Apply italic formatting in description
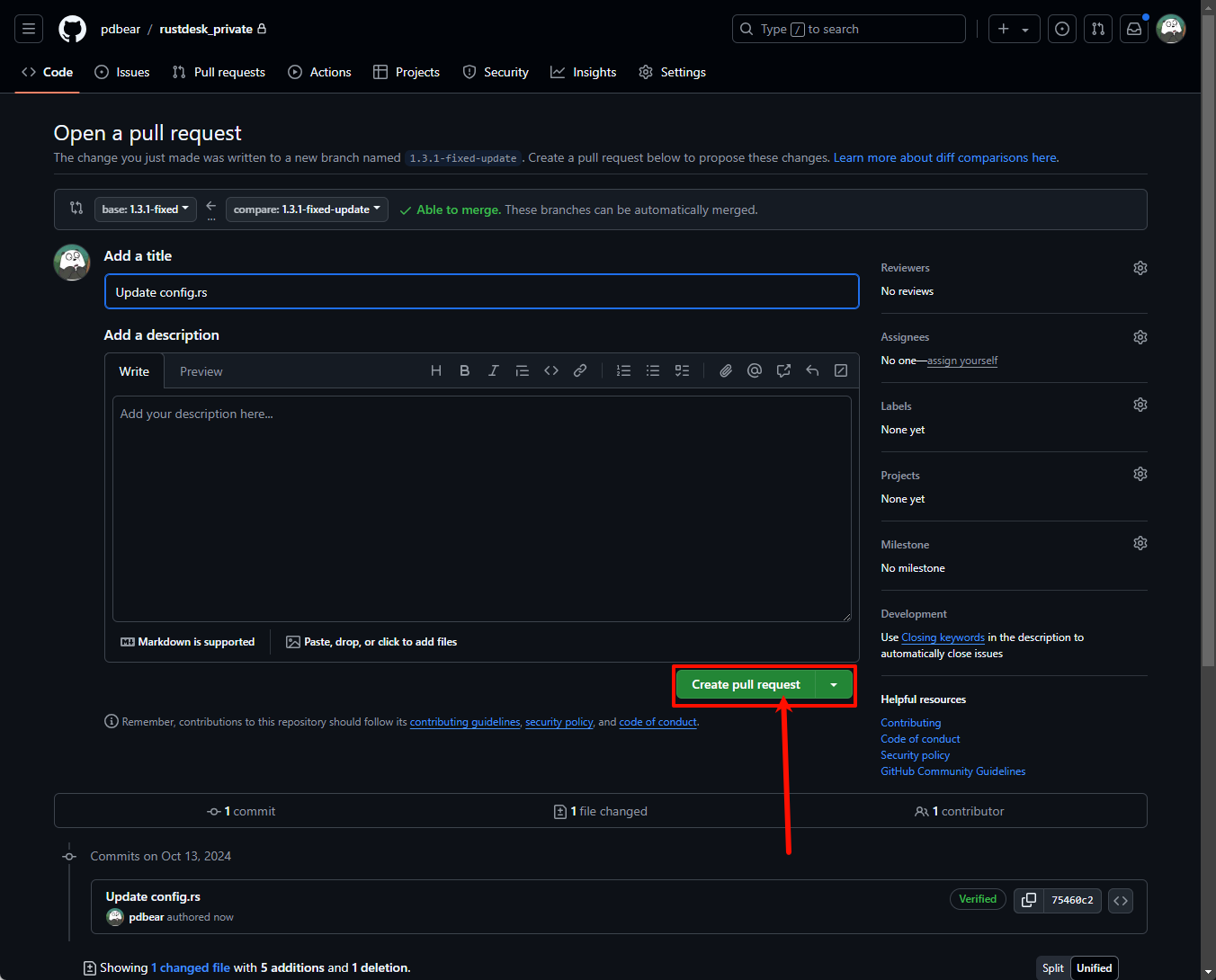 tap(494, 370)
